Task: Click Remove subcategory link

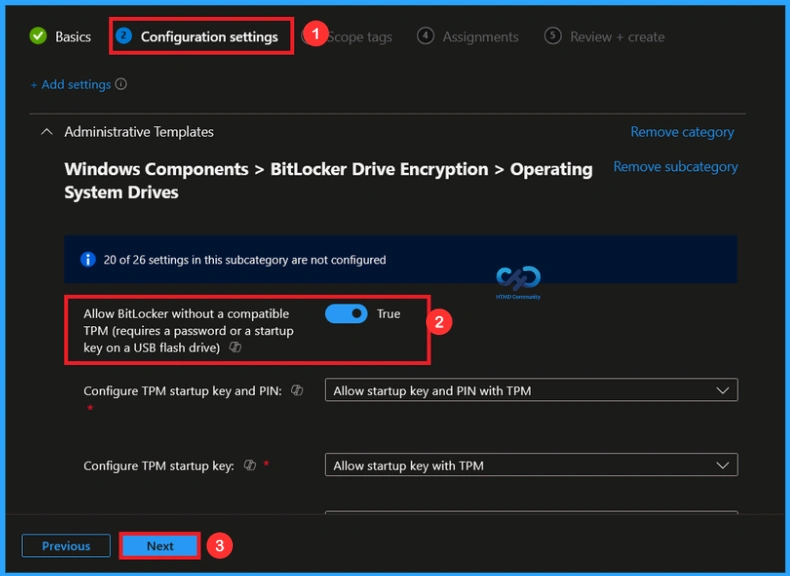Action: tap(676, 167)
